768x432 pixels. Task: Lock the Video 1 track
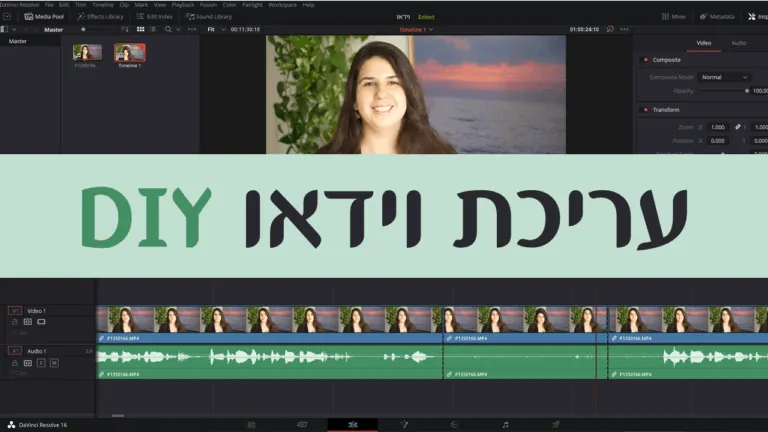(15, 322)
